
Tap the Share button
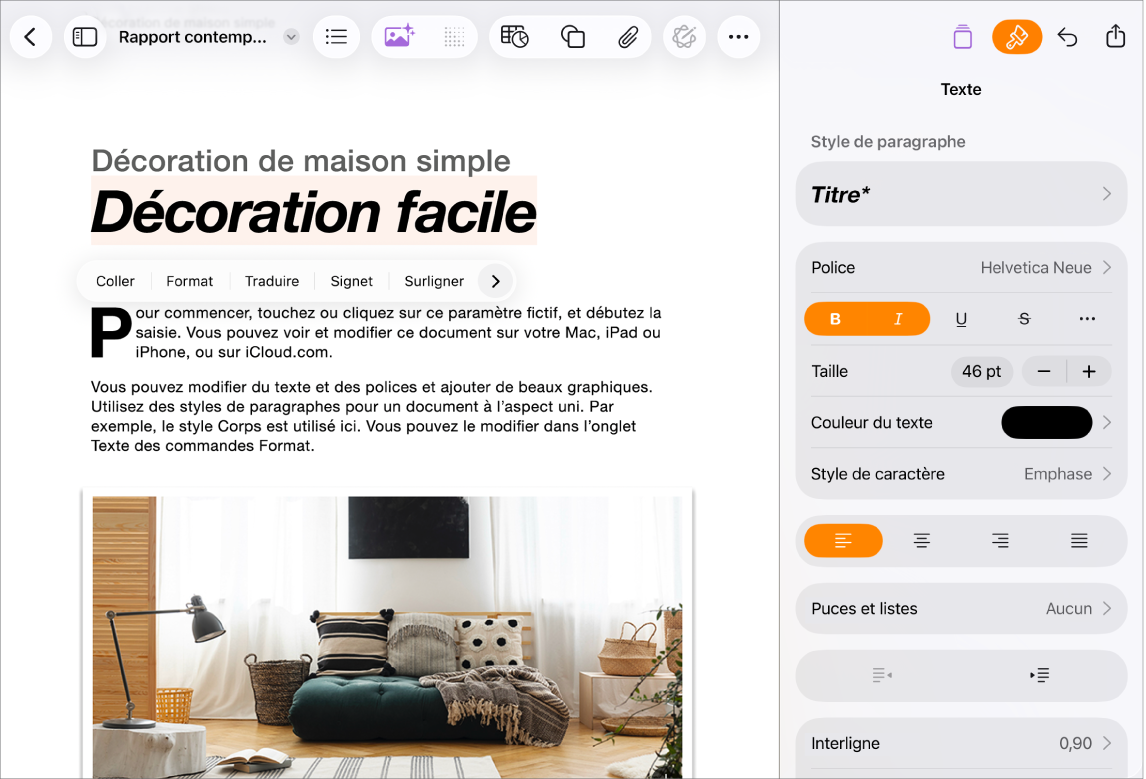point(1116,37)
